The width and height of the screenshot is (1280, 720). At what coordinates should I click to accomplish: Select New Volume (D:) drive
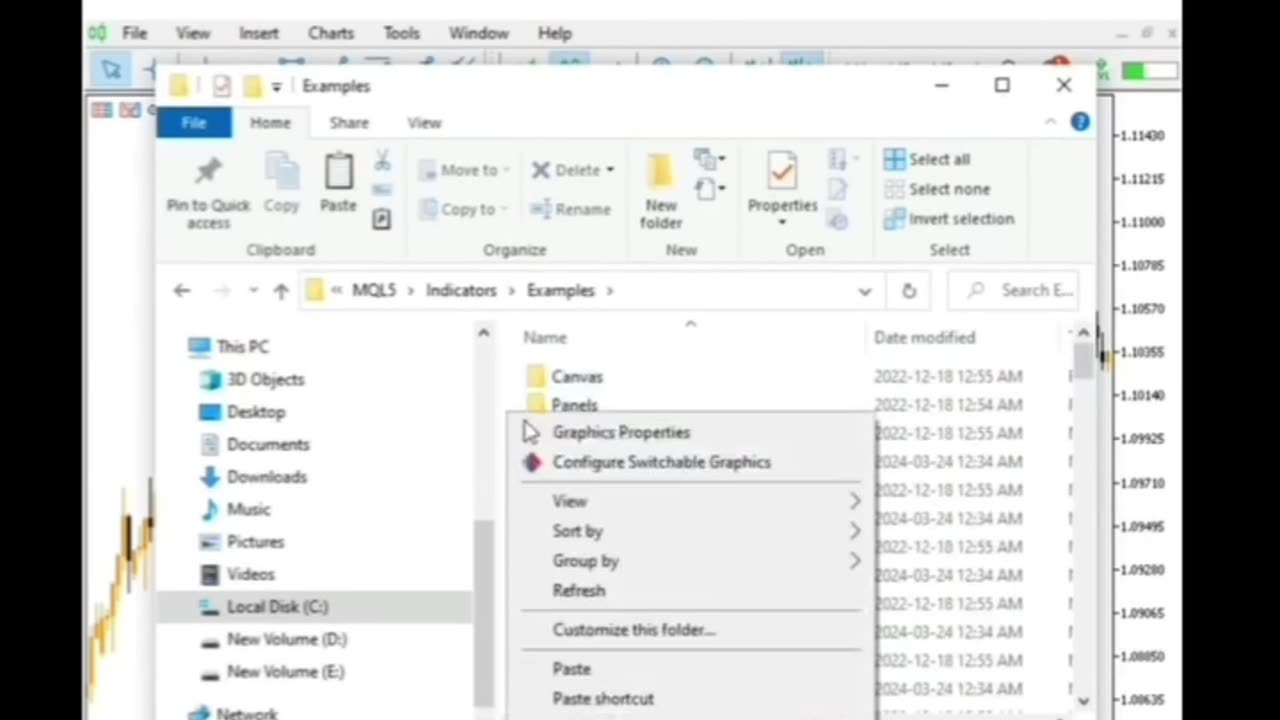[273, 639]
